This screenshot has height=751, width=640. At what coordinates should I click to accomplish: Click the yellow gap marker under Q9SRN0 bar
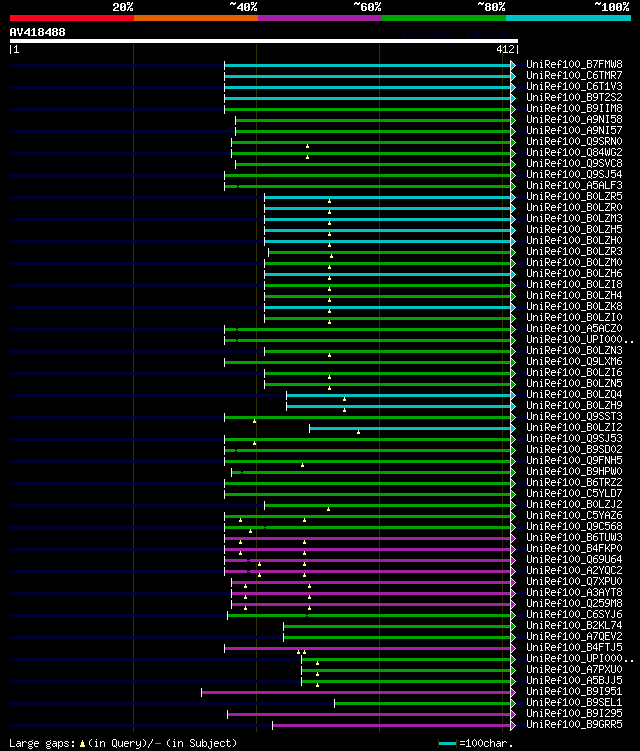pyautogui.click(x=308, y=146)
